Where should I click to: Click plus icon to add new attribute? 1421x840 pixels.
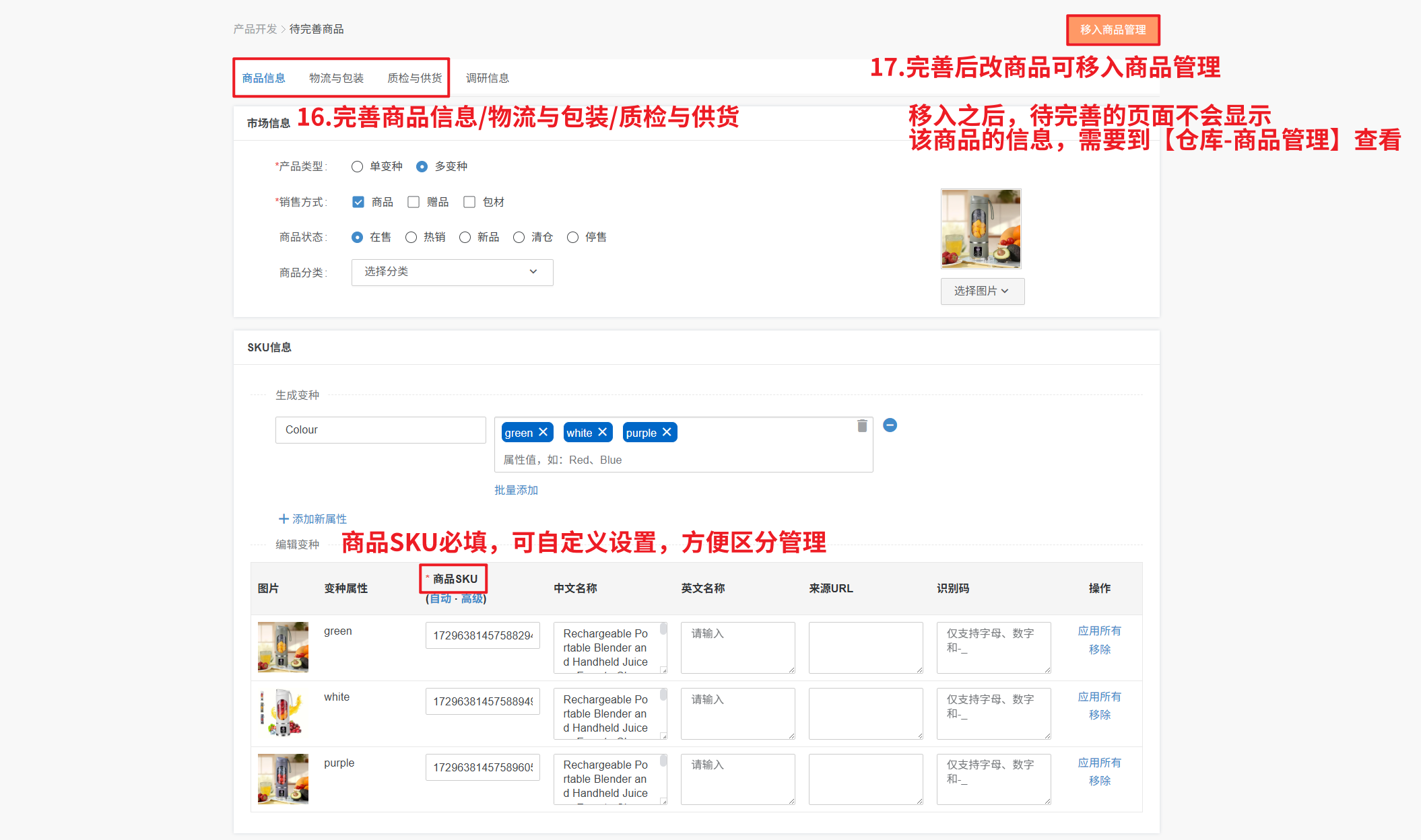pyautogui.click(x=284, y=519)
